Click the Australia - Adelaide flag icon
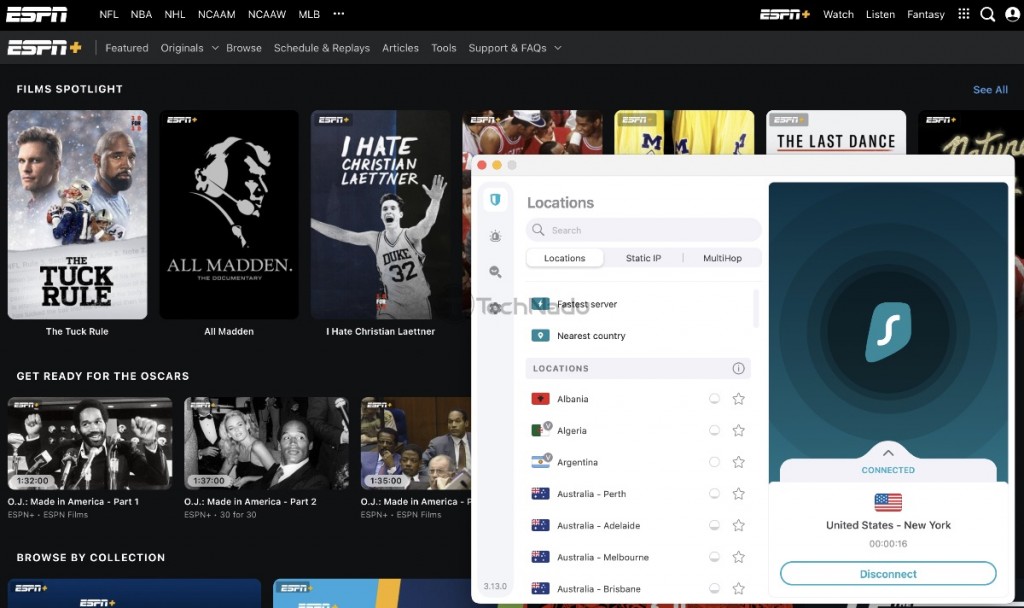The height and width of the screenshot is (608, 1024). point(540,525)
